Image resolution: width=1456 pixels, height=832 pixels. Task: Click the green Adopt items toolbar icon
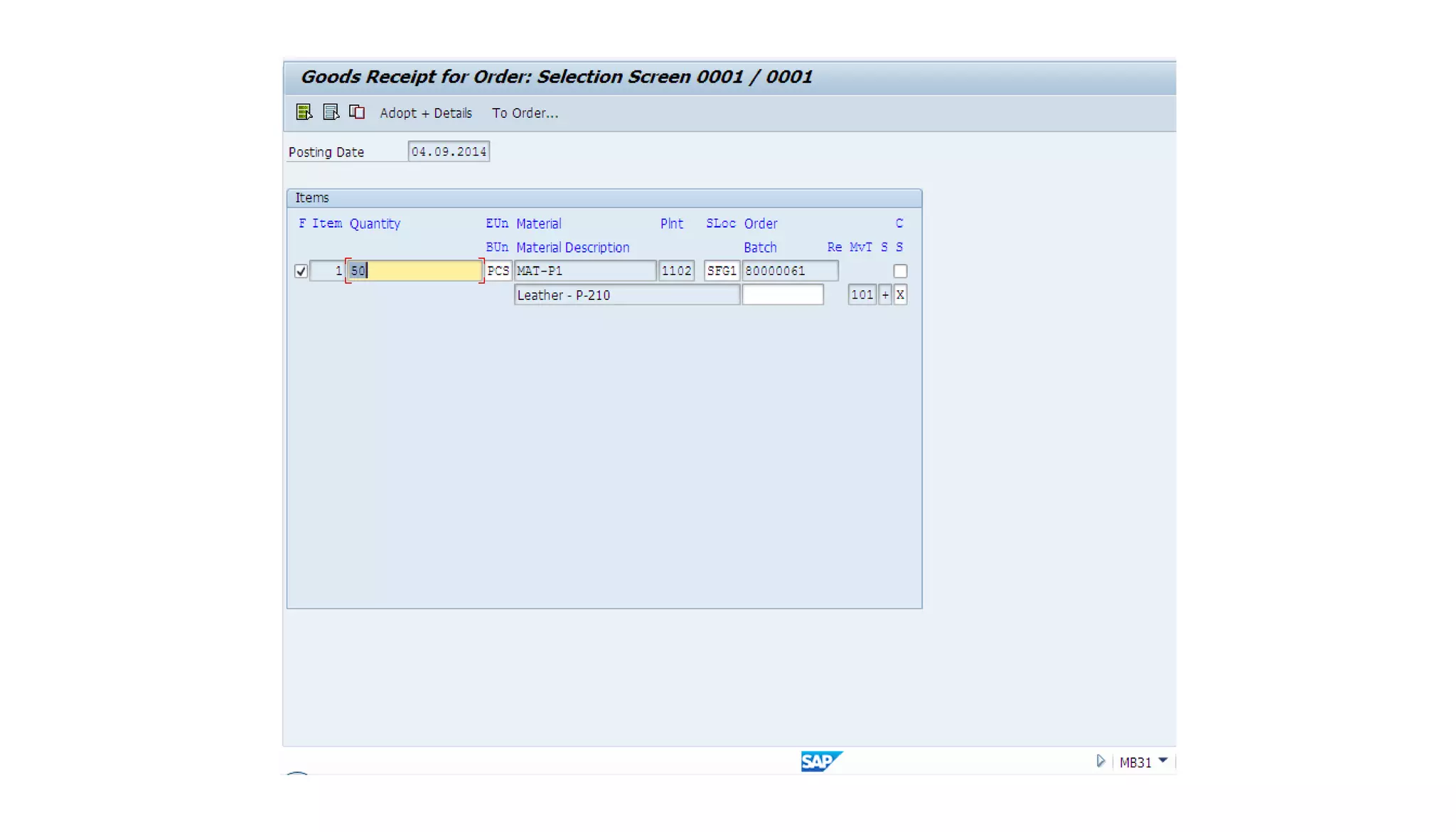coord(304,112)
